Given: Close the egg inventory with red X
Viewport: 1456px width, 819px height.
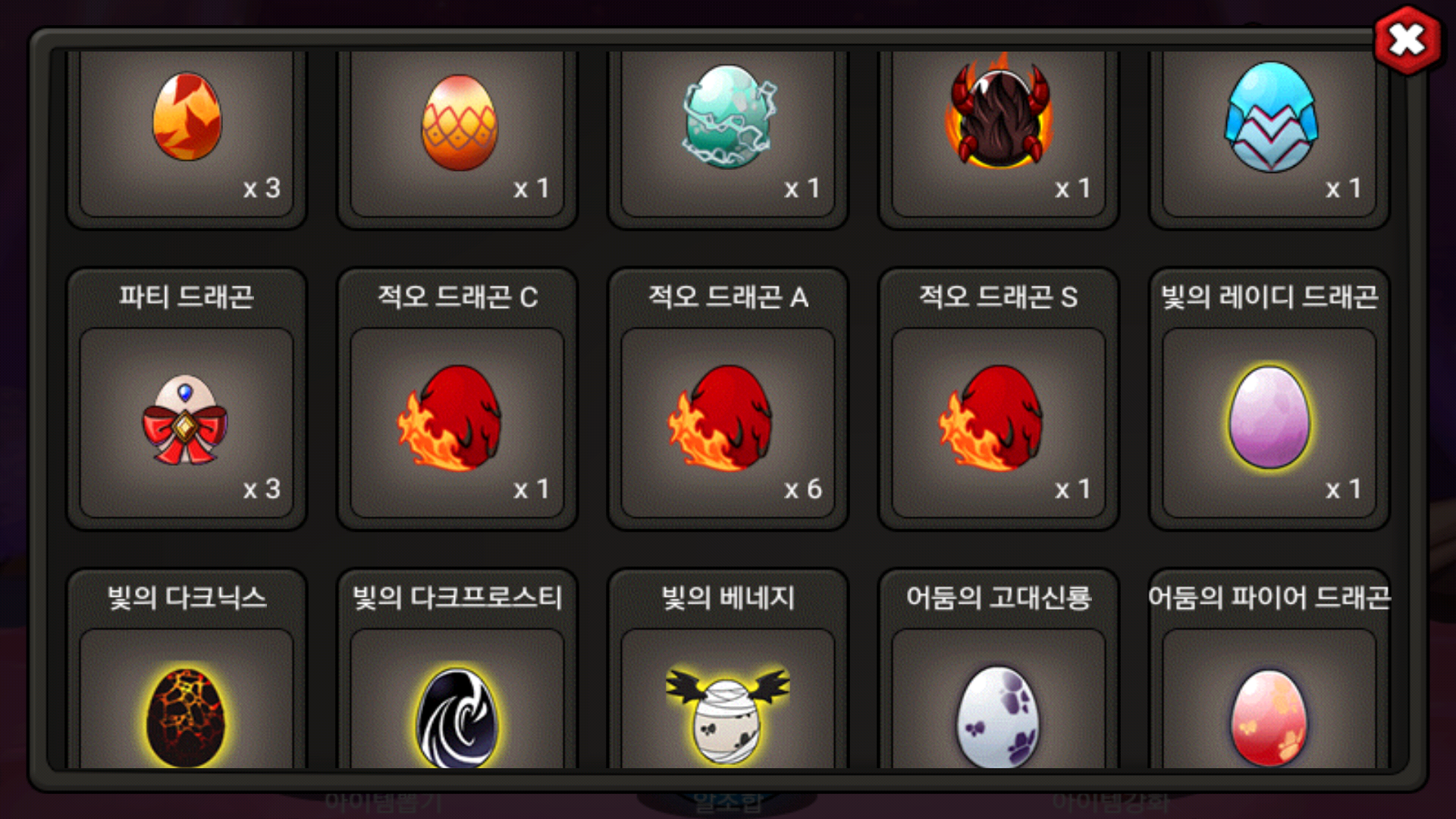Looking at the screenshot, I should [1407, 39].
